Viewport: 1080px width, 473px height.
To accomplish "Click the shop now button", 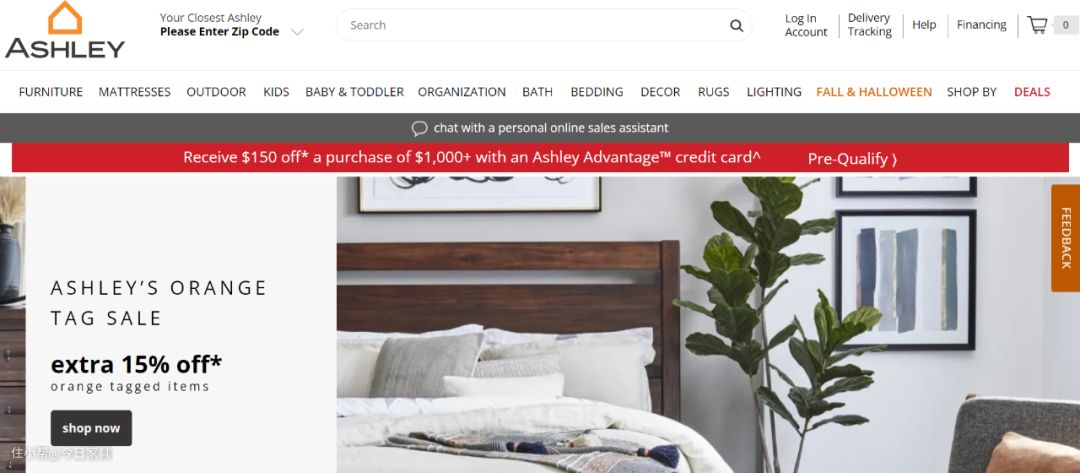I will point(91,428).
